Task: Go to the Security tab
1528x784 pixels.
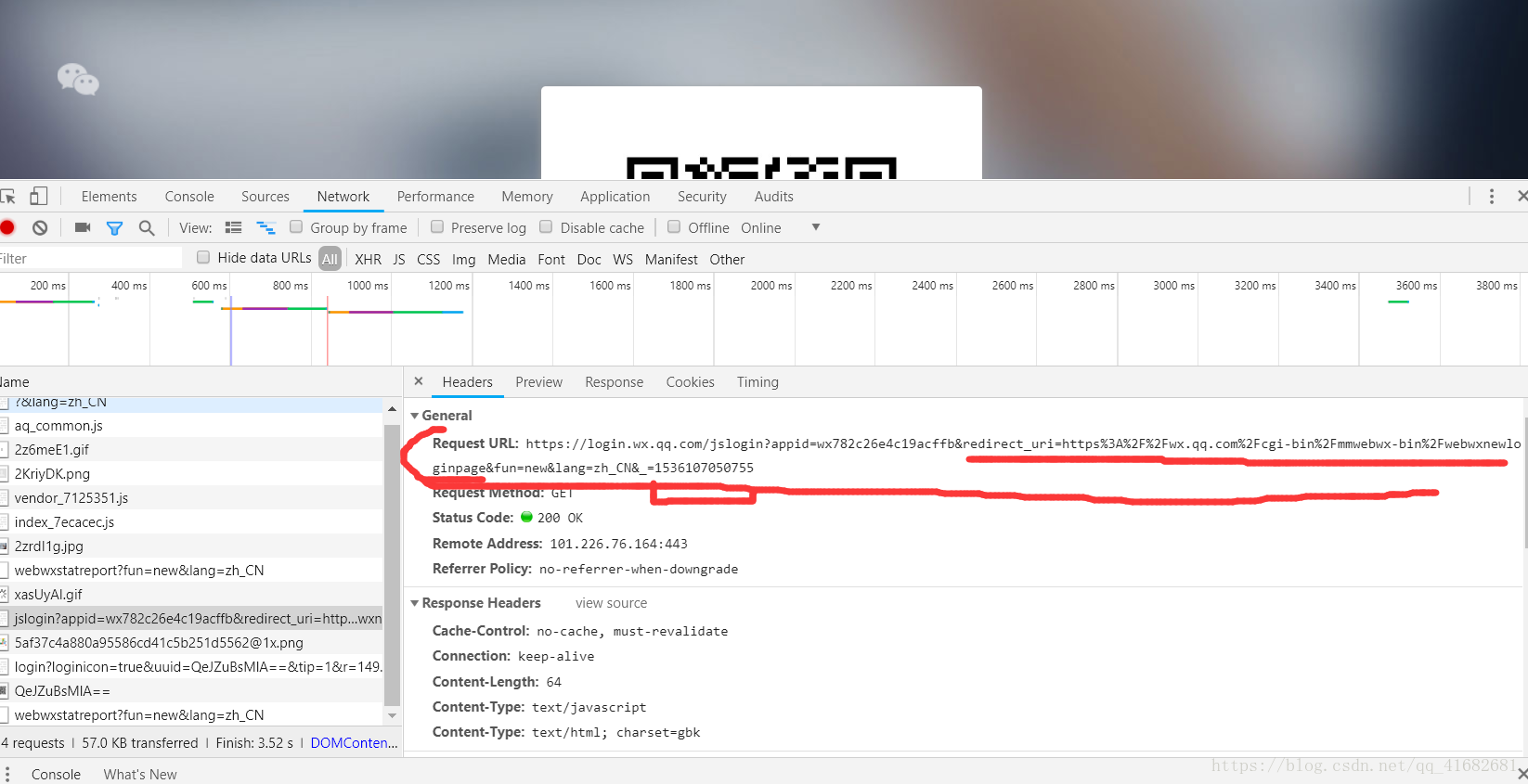Action: (x=702, y=197)
